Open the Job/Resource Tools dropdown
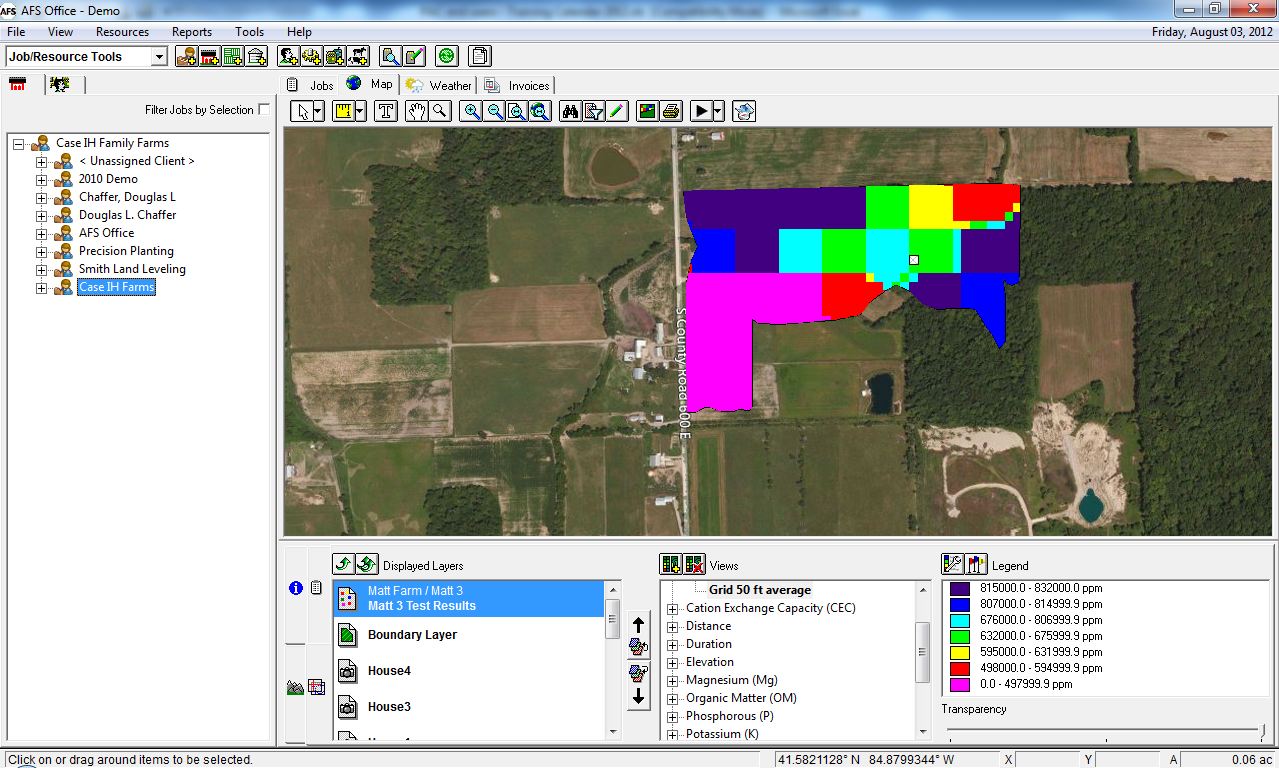The image size is (1279, 768). (158, 57)
